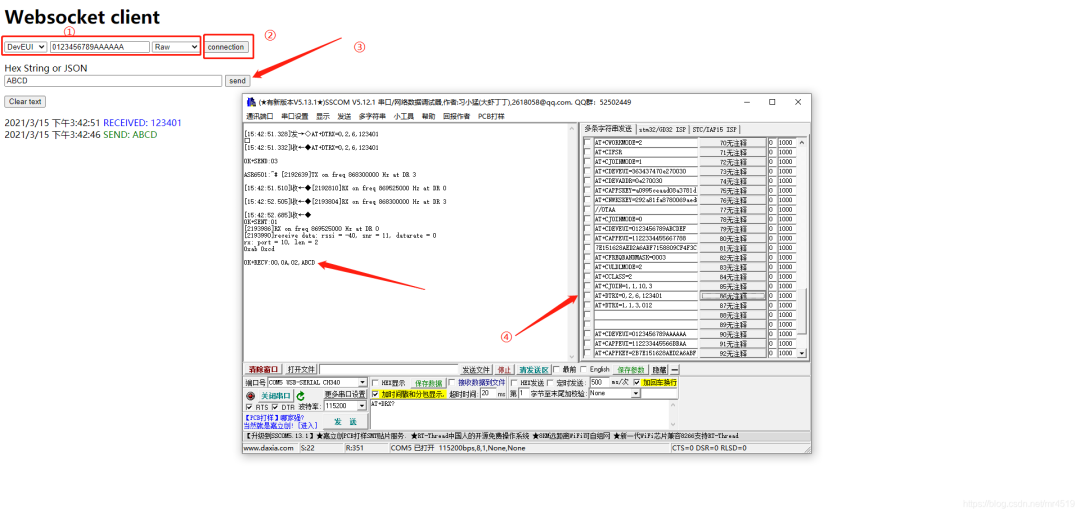Click the 发送文件 button
The image size is (1080, 514).
(477, 370)
